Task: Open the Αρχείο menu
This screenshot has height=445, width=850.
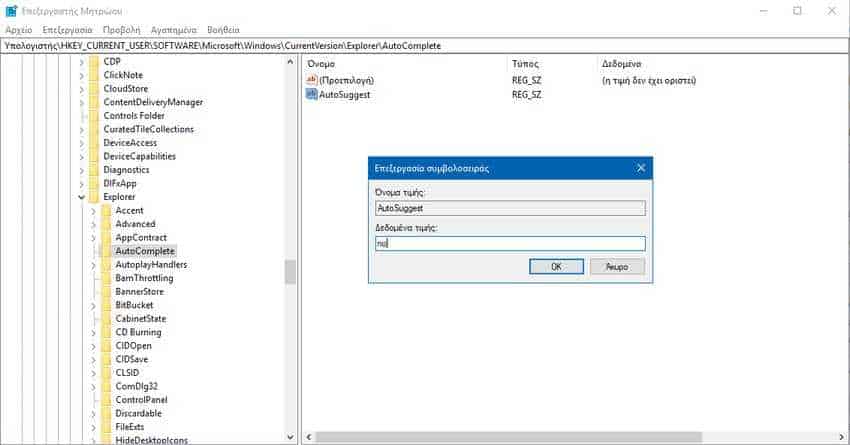Action: coord(19,30)
